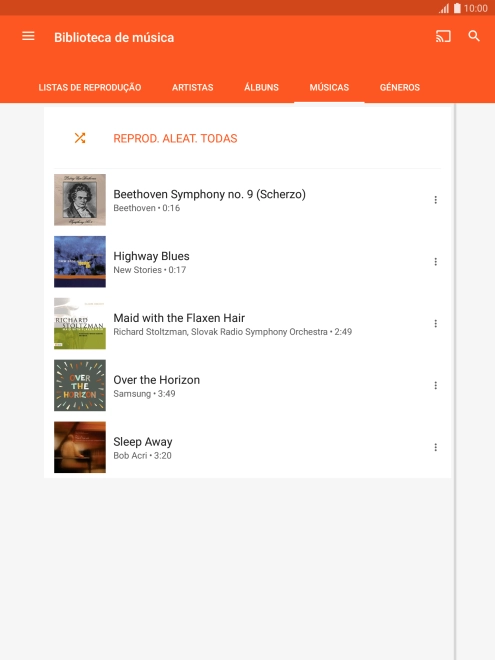The width and height of the screenshot is (495, 660).
Task: Tap the Over the Horizon cover art
Action: tap(80, 386)
